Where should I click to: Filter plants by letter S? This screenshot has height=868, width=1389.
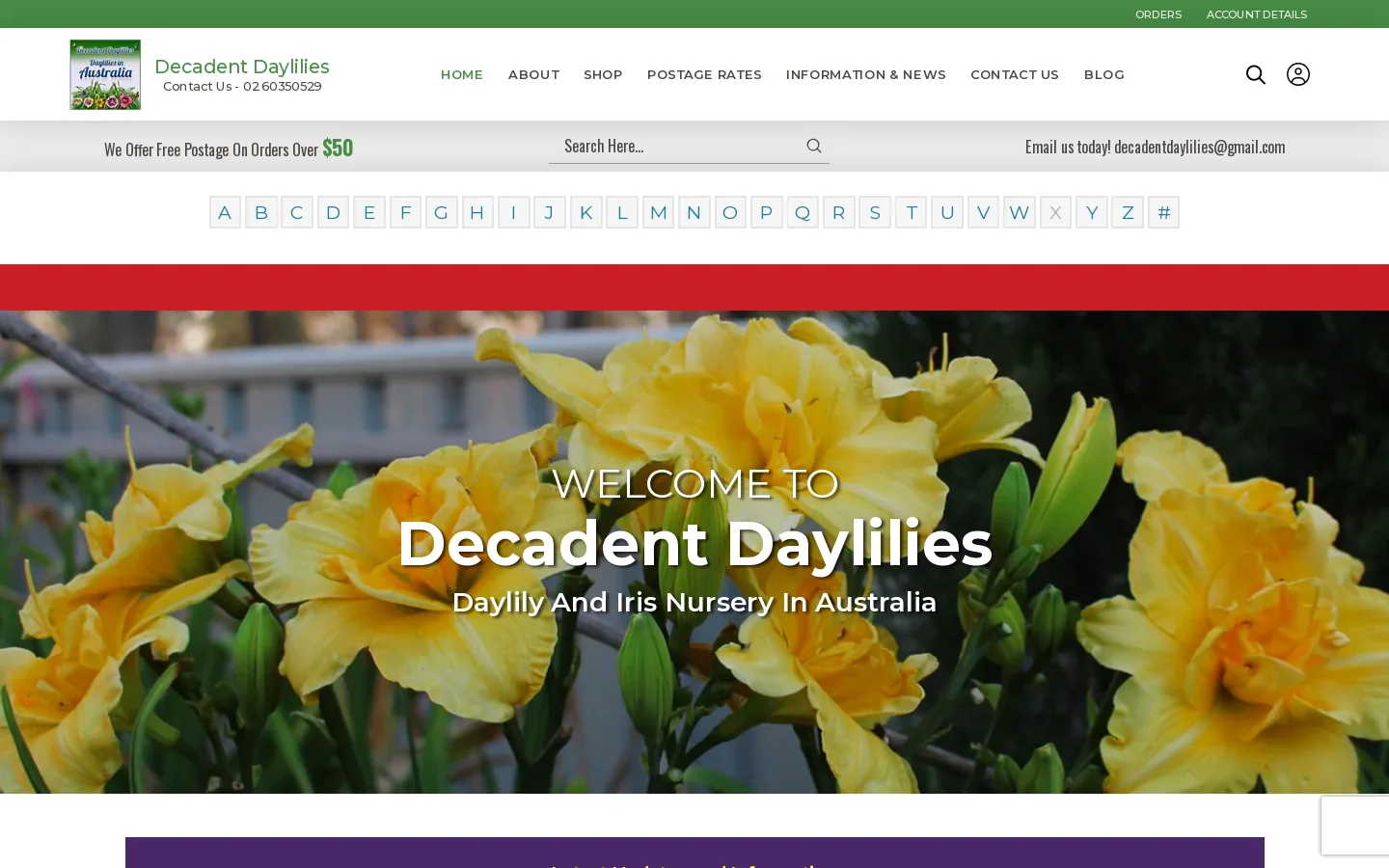tap(875, 212)
